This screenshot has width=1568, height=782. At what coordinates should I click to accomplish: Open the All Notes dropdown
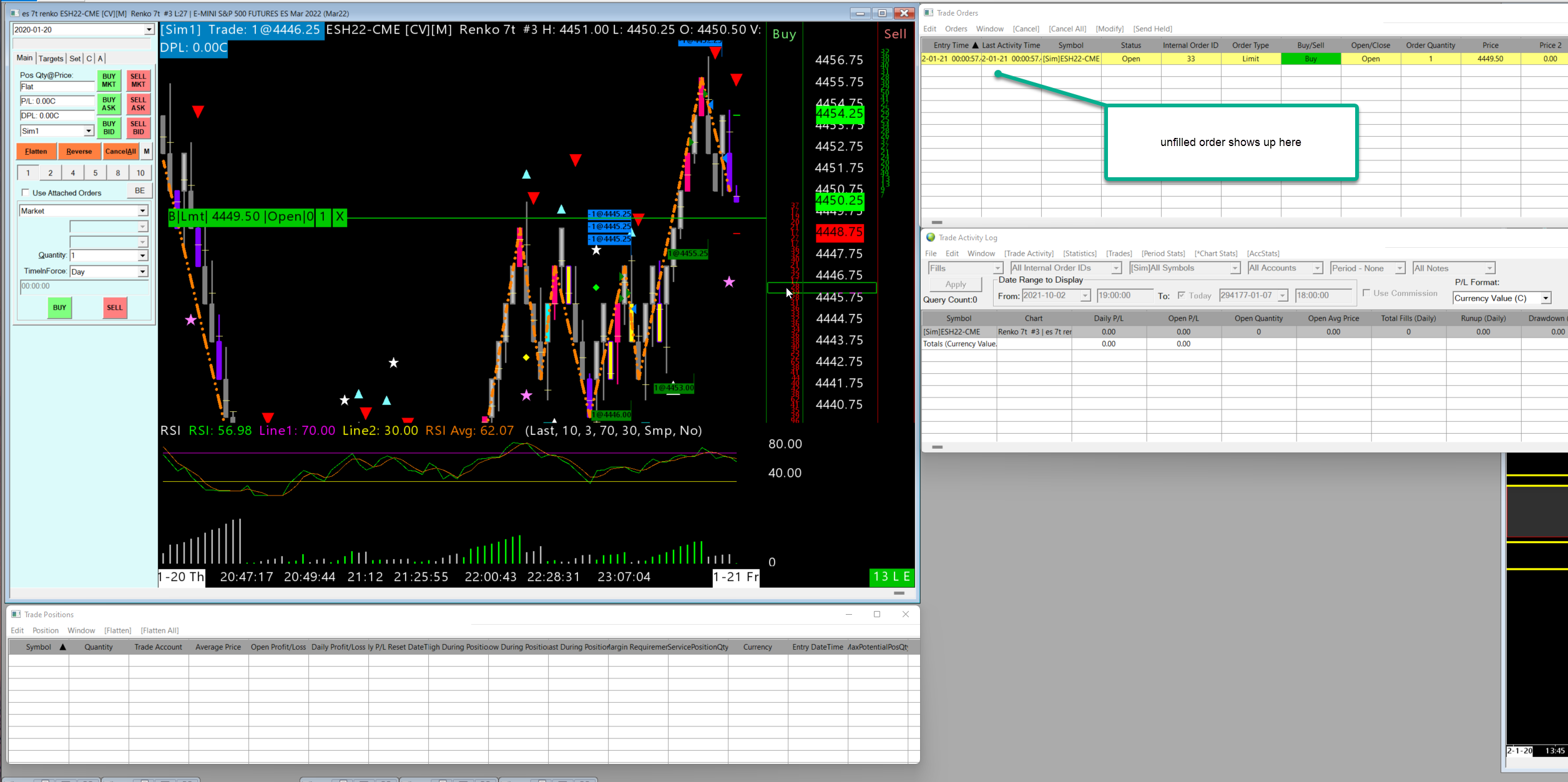coord(1454,268)
